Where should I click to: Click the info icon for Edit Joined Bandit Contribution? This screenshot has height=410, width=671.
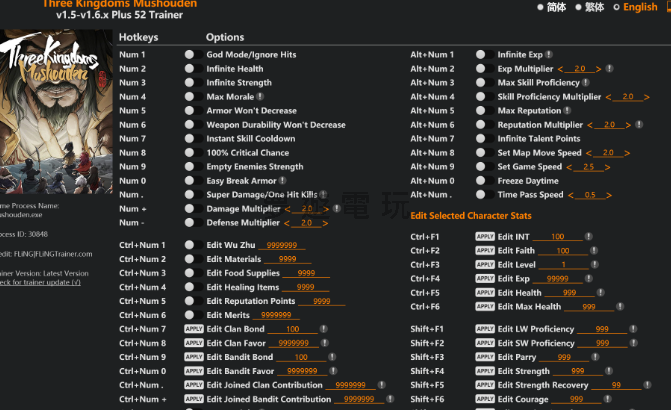pos(390,399)
